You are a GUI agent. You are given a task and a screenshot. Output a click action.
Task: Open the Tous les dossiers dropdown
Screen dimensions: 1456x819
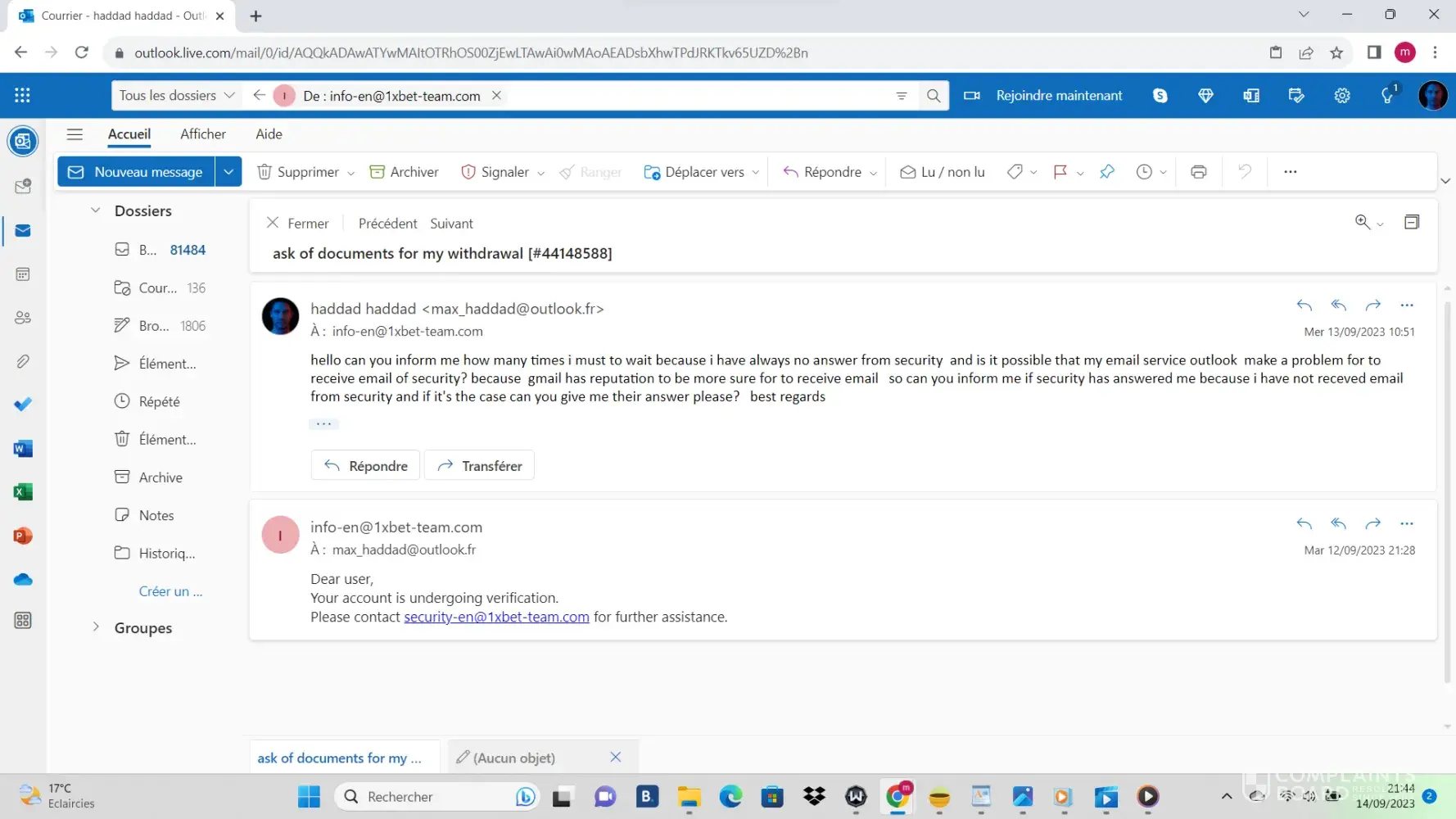pyautogui.click(x=177, y=96)
